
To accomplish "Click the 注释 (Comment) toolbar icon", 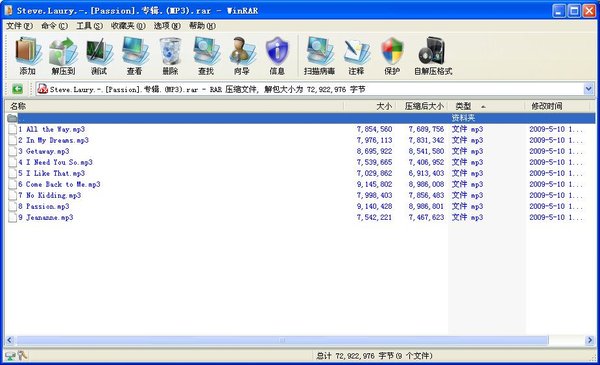I will tap(356, 51).
